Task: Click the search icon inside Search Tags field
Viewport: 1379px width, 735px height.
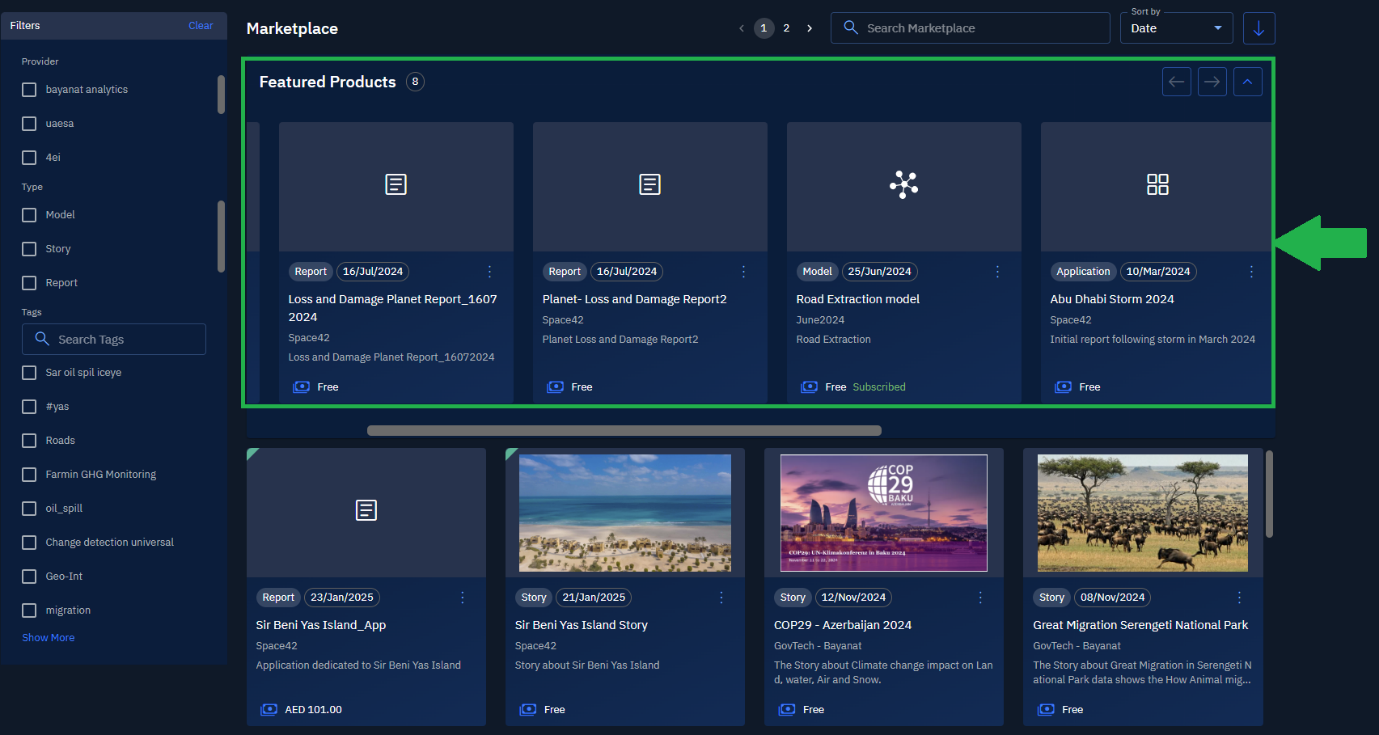Action: click(40, 339)
